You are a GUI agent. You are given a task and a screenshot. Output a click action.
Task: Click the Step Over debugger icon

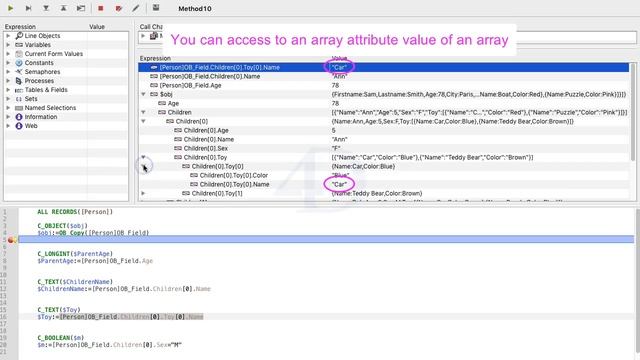[28, 8]
